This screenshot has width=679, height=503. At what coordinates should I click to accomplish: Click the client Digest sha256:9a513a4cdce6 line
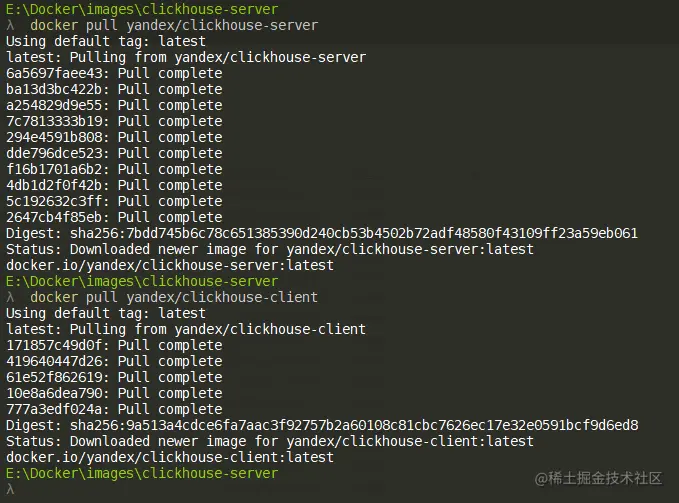point(322,426)
